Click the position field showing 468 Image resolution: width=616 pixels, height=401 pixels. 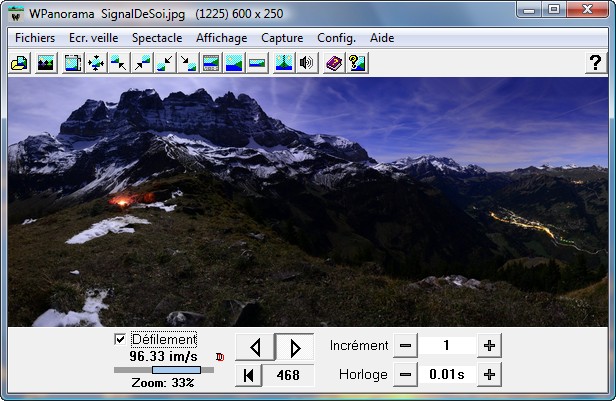(288, 375)
